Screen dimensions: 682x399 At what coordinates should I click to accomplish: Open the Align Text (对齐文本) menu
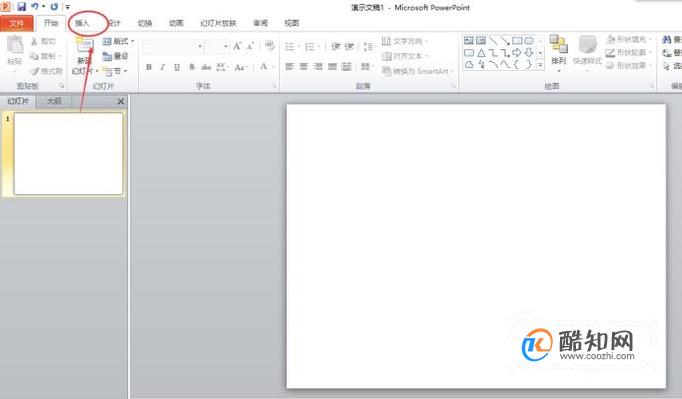coord(405,56)
